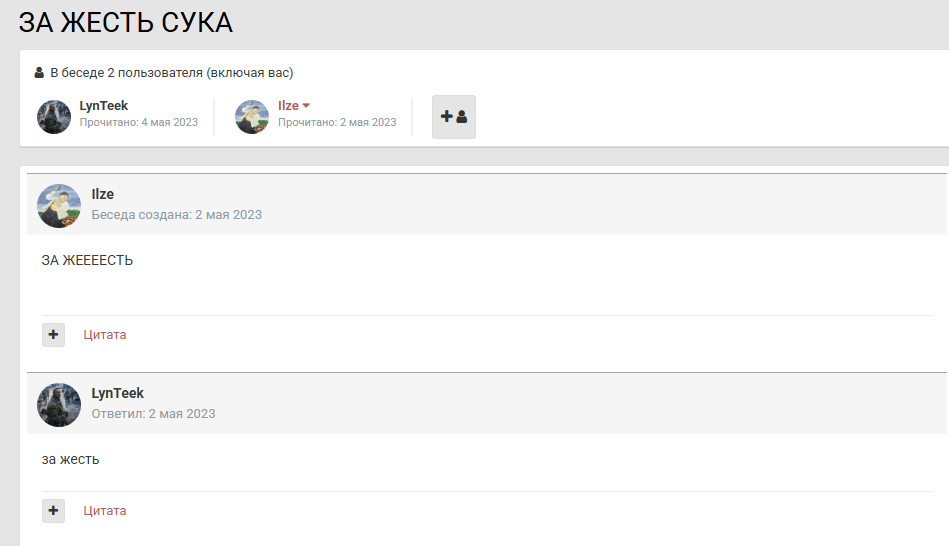Click LynTeek's avatar in the reply post

click(59, 405)
